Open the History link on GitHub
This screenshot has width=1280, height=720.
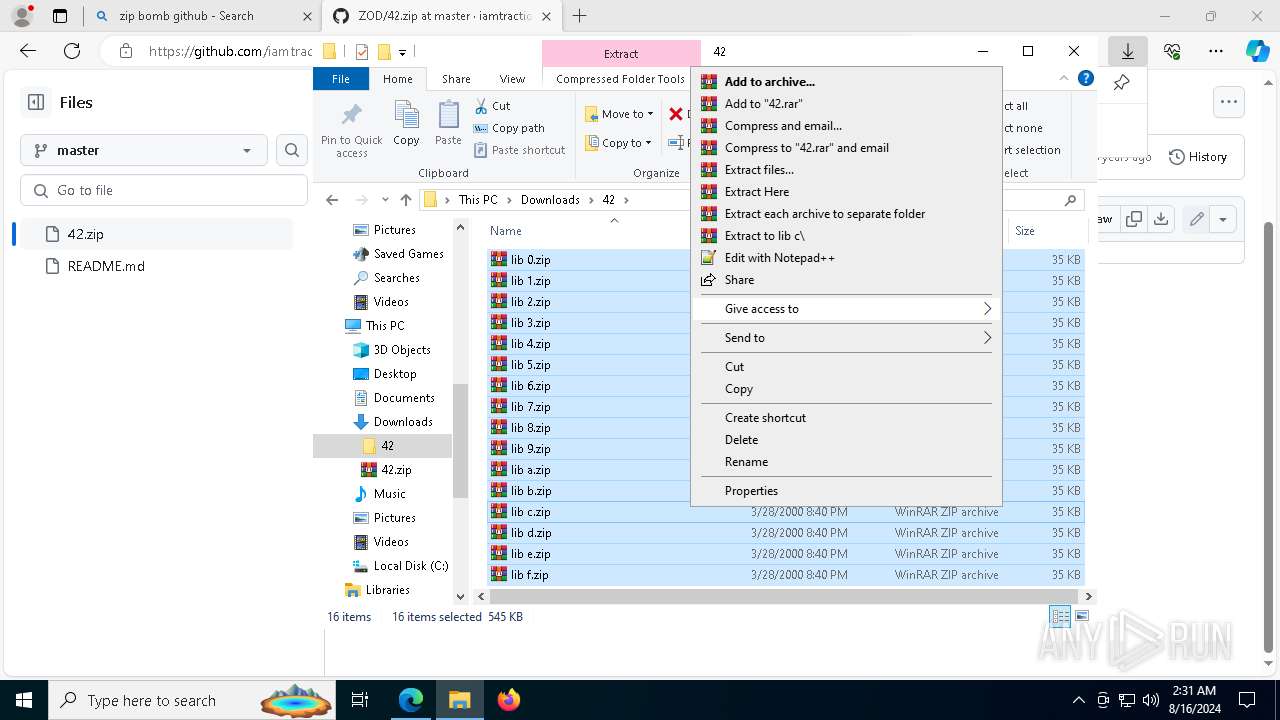1198,157
